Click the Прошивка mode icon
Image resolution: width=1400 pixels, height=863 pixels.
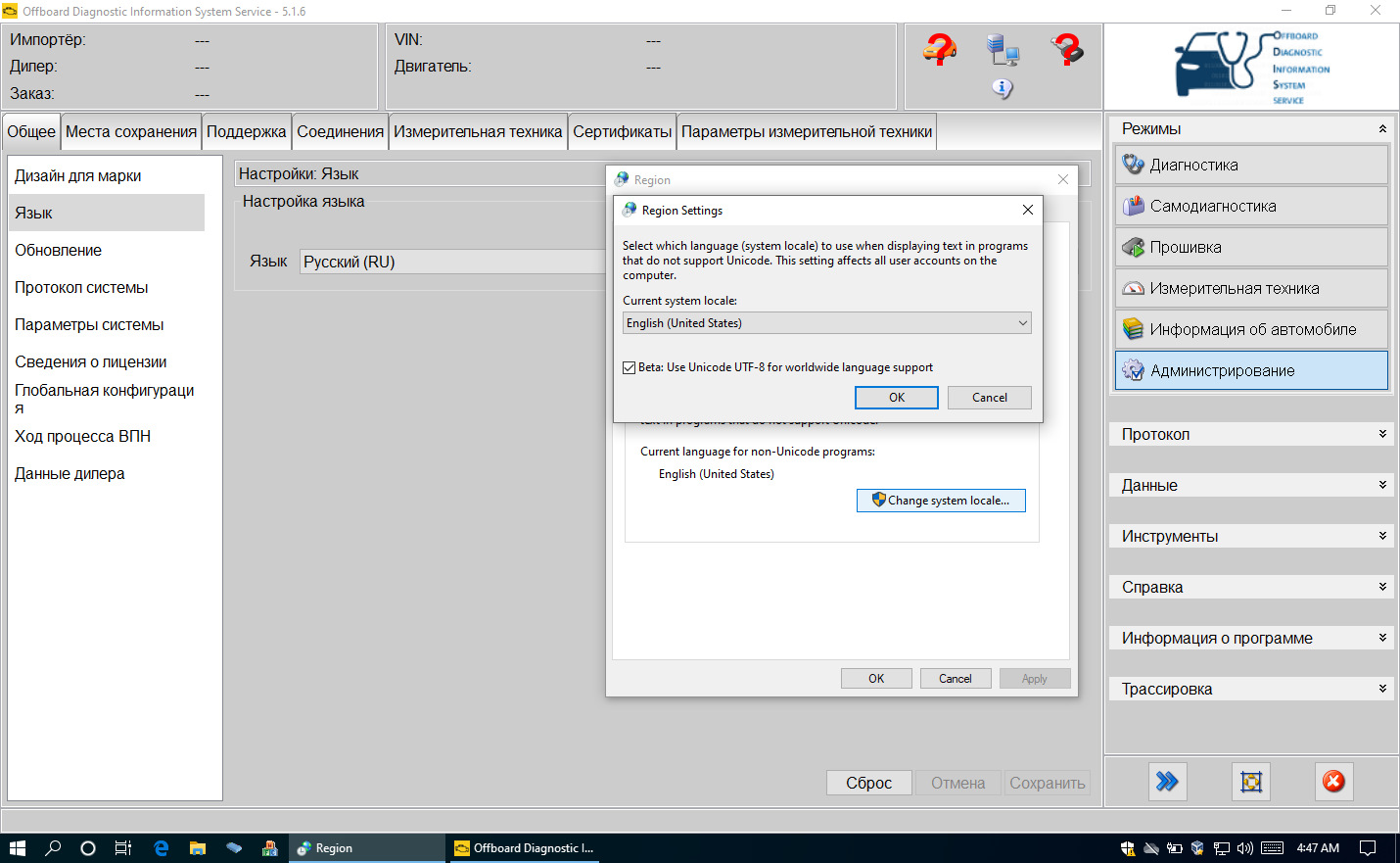click(1133, 247)
